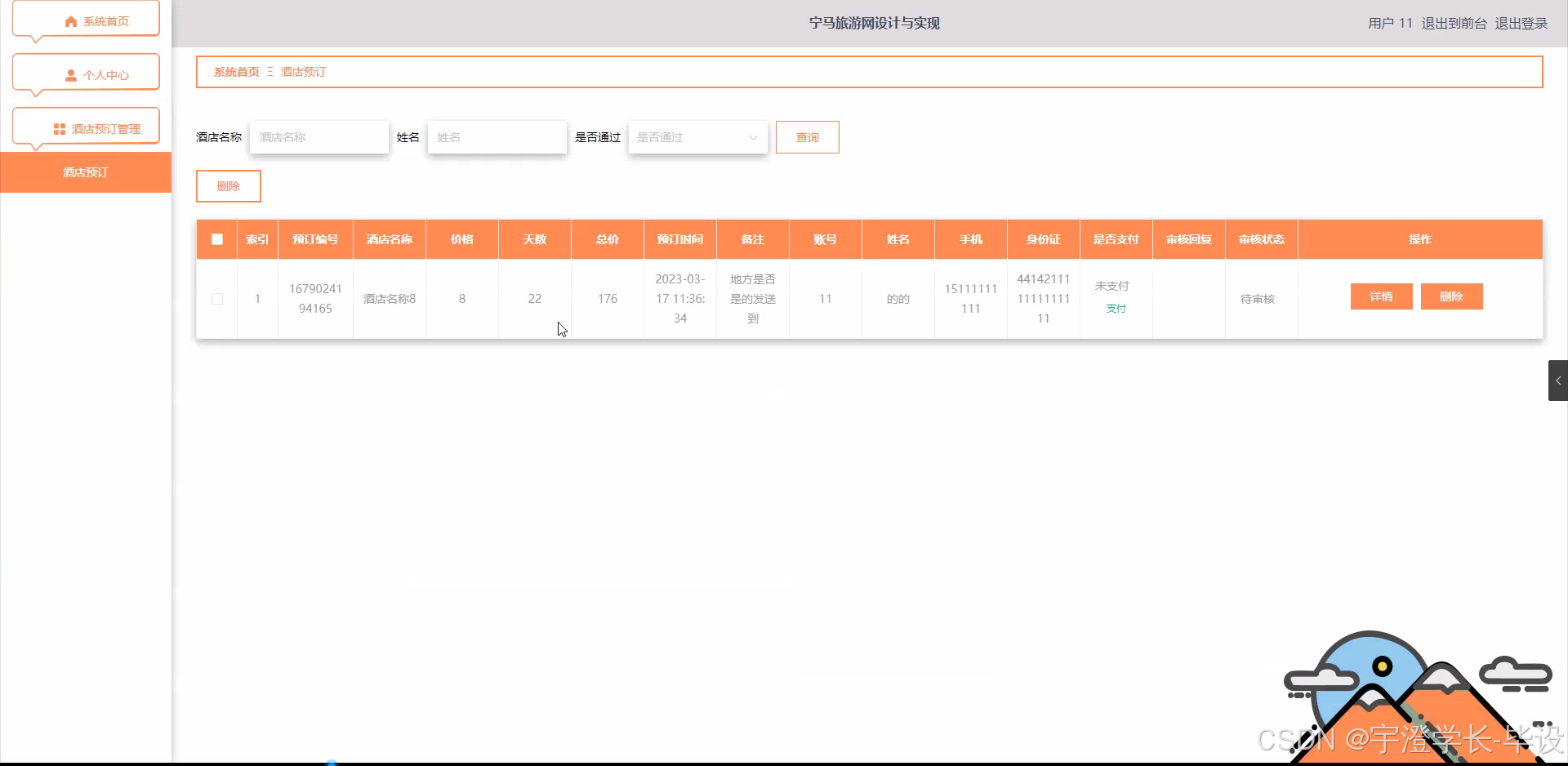Click the grid icon beside 酒店预订管理
This screenshot has height=766, width=1568.
(58, 128)
